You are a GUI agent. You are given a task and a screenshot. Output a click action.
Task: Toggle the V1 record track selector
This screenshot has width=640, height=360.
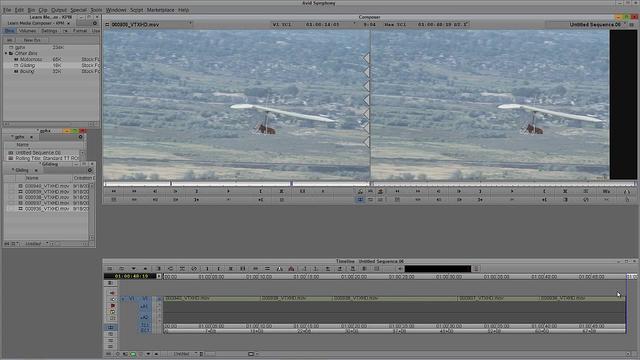click(144, 299)
